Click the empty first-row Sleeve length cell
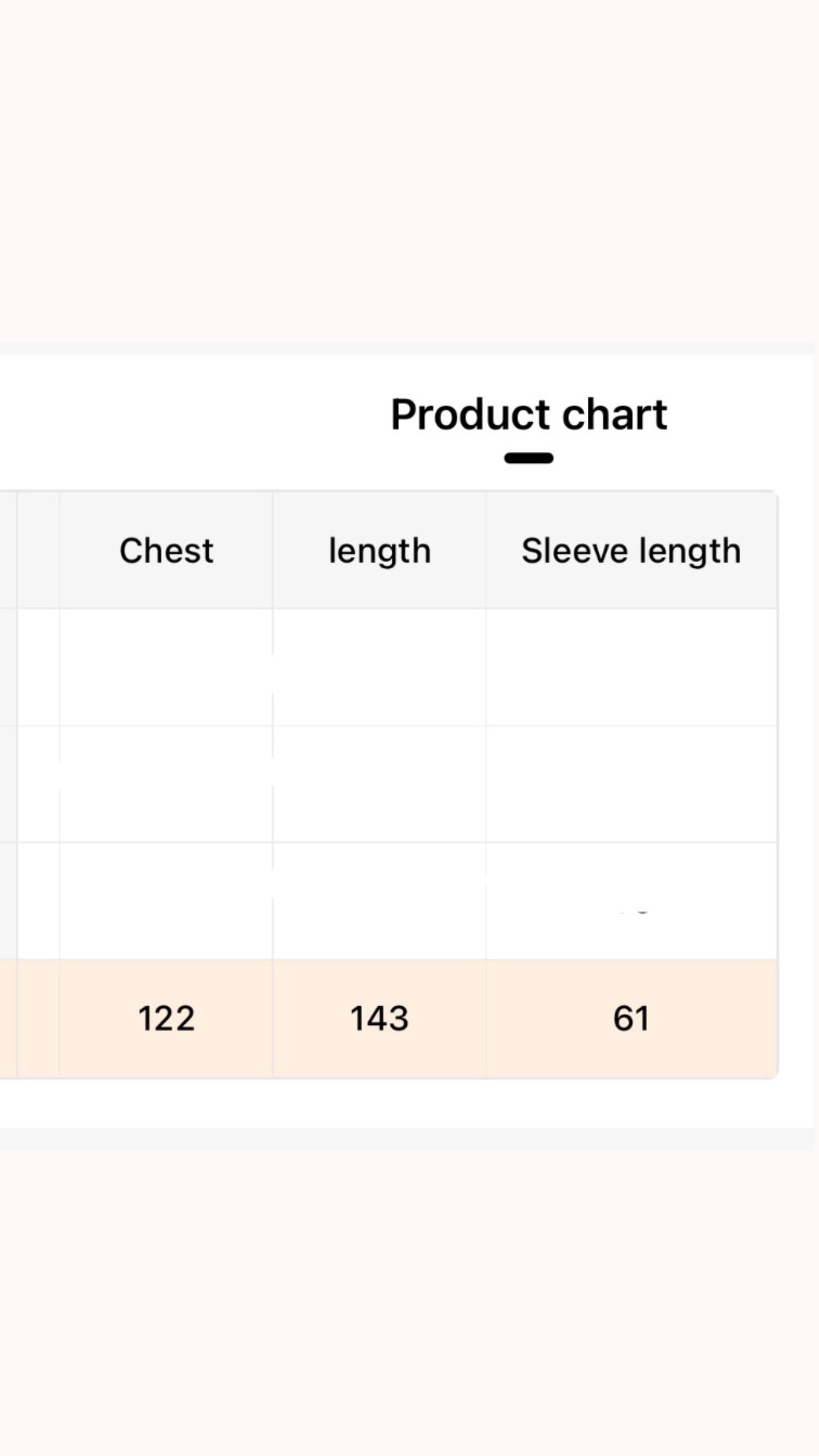This screenshot has width=819, height=1456. click(631, 667)
